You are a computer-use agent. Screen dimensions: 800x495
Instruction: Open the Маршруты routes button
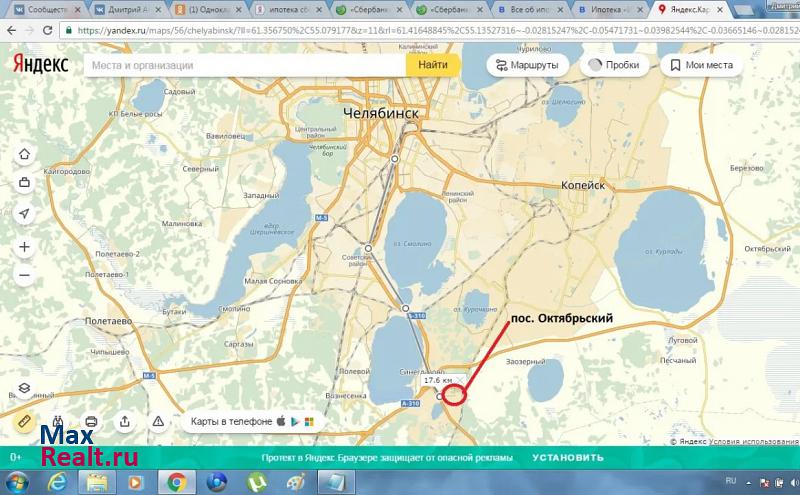pyautogui.click(x=529, y=65)
